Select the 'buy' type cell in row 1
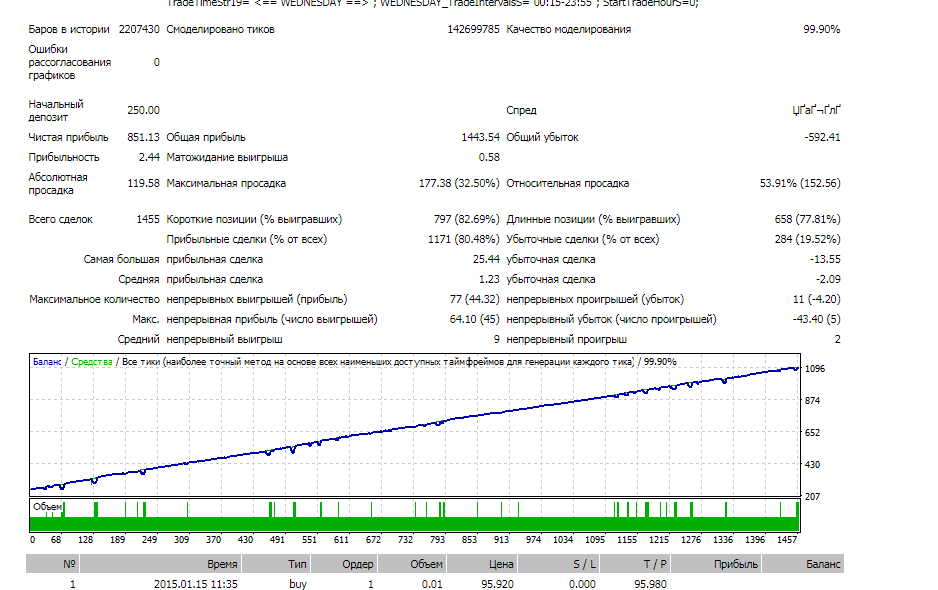The width and height of the screenshot is (938, 590). click(298, 584)
